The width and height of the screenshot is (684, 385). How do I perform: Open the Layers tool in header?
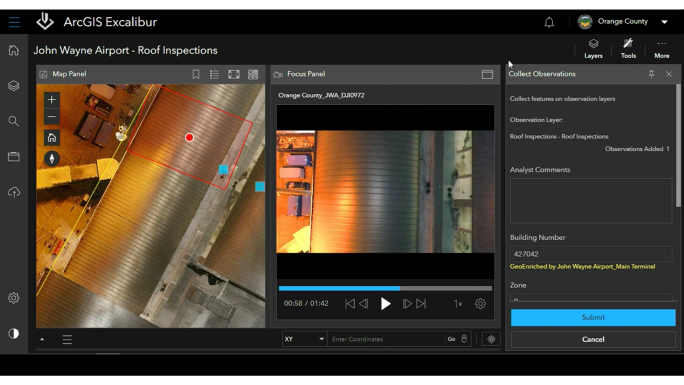click(x=593, y=48)
